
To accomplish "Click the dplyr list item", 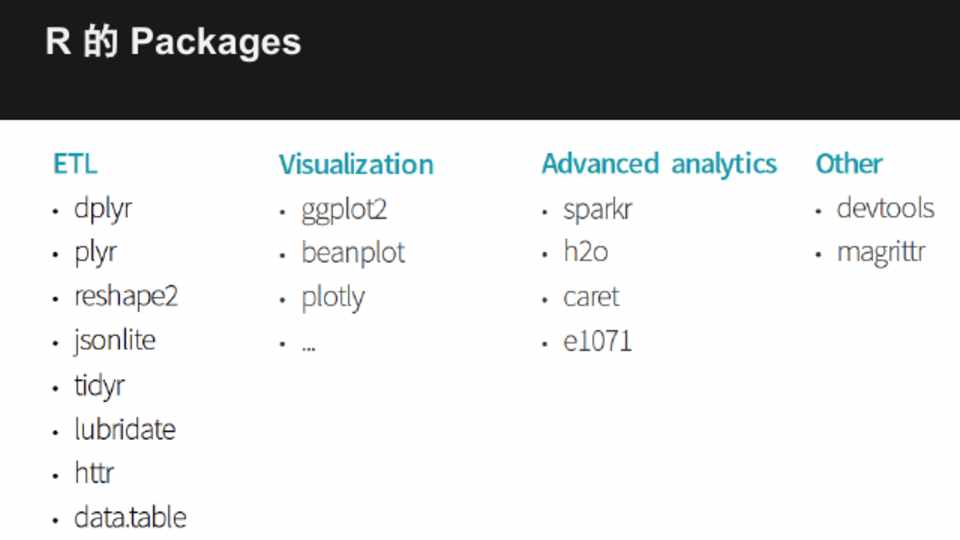I will tap(103, 209).
